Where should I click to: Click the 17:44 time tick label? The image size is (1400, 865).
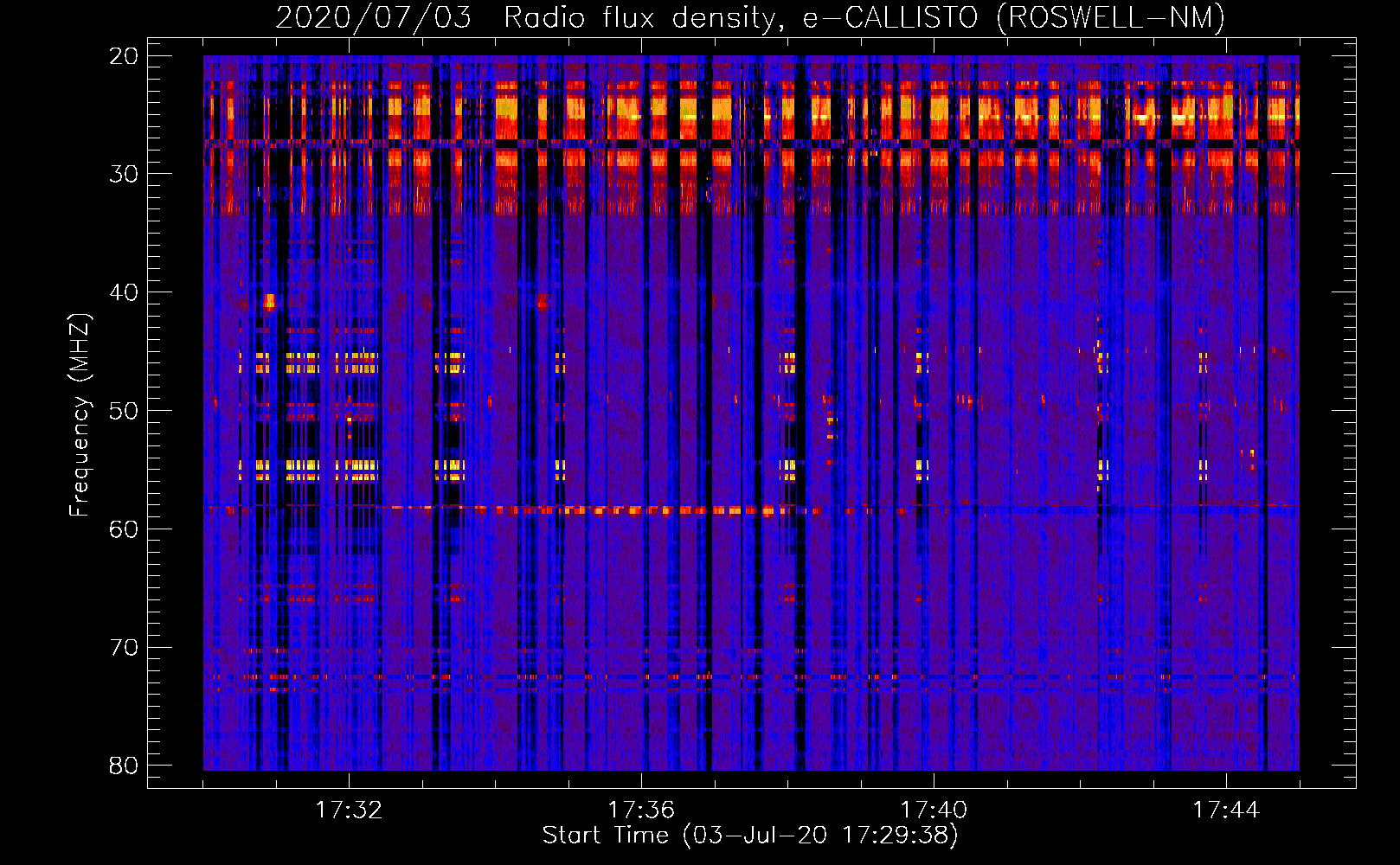(1226, 811)
